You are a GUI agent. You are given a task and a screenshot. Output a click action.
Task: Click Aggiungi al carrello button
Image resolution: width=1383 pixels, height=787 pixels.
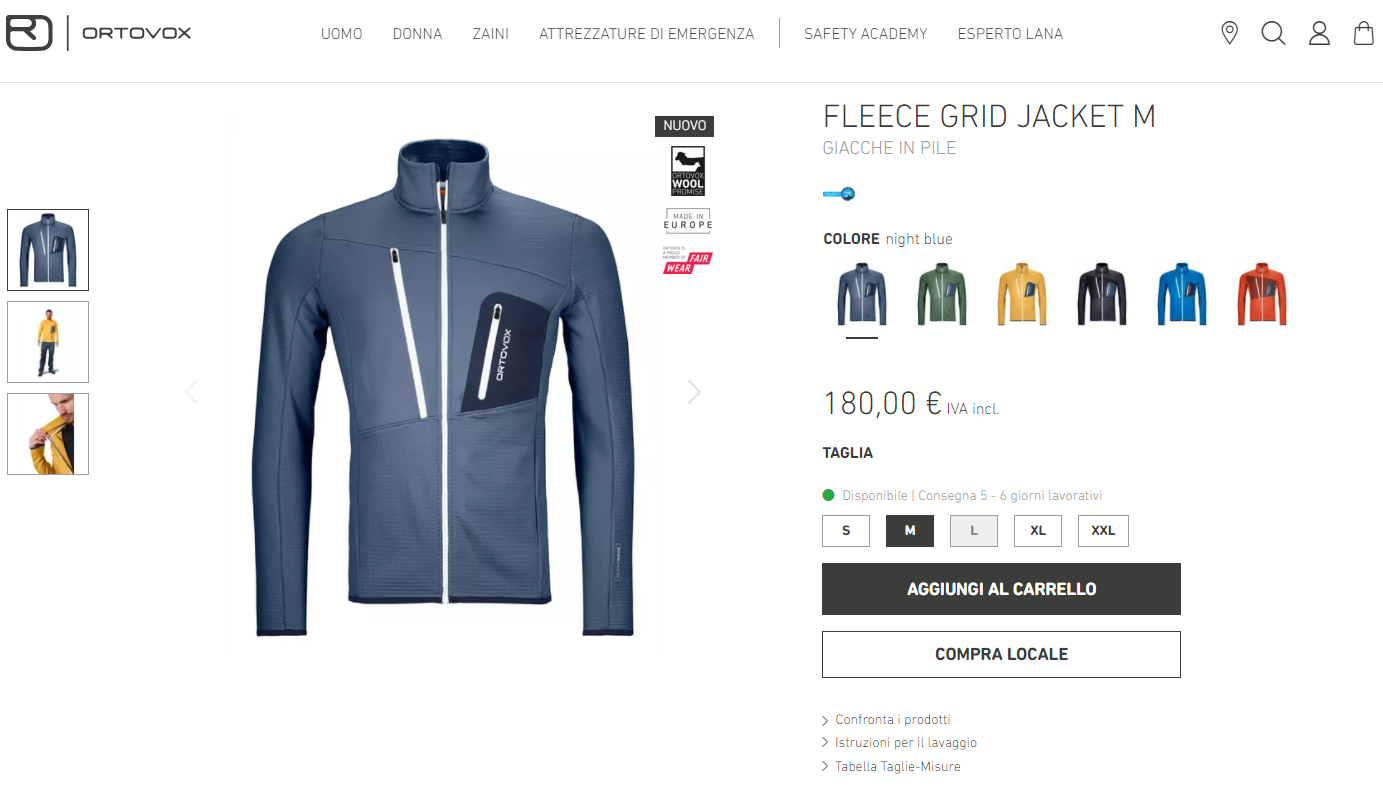coord(1001,589)
